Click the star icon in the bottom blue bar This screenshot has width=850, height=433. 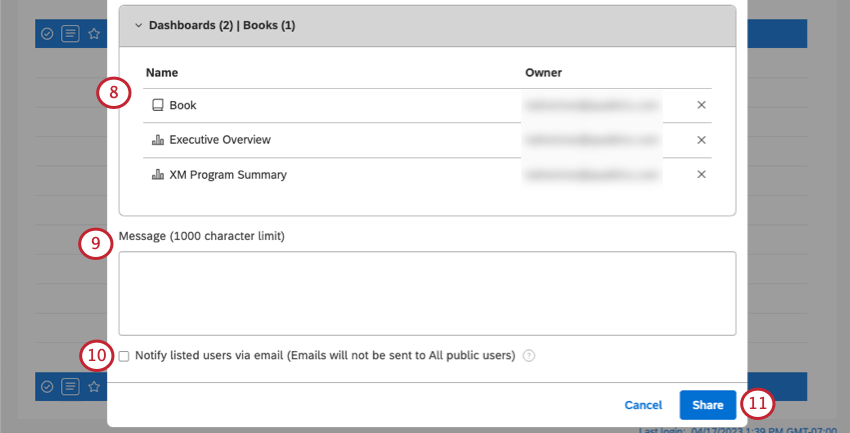click(94, 386)
